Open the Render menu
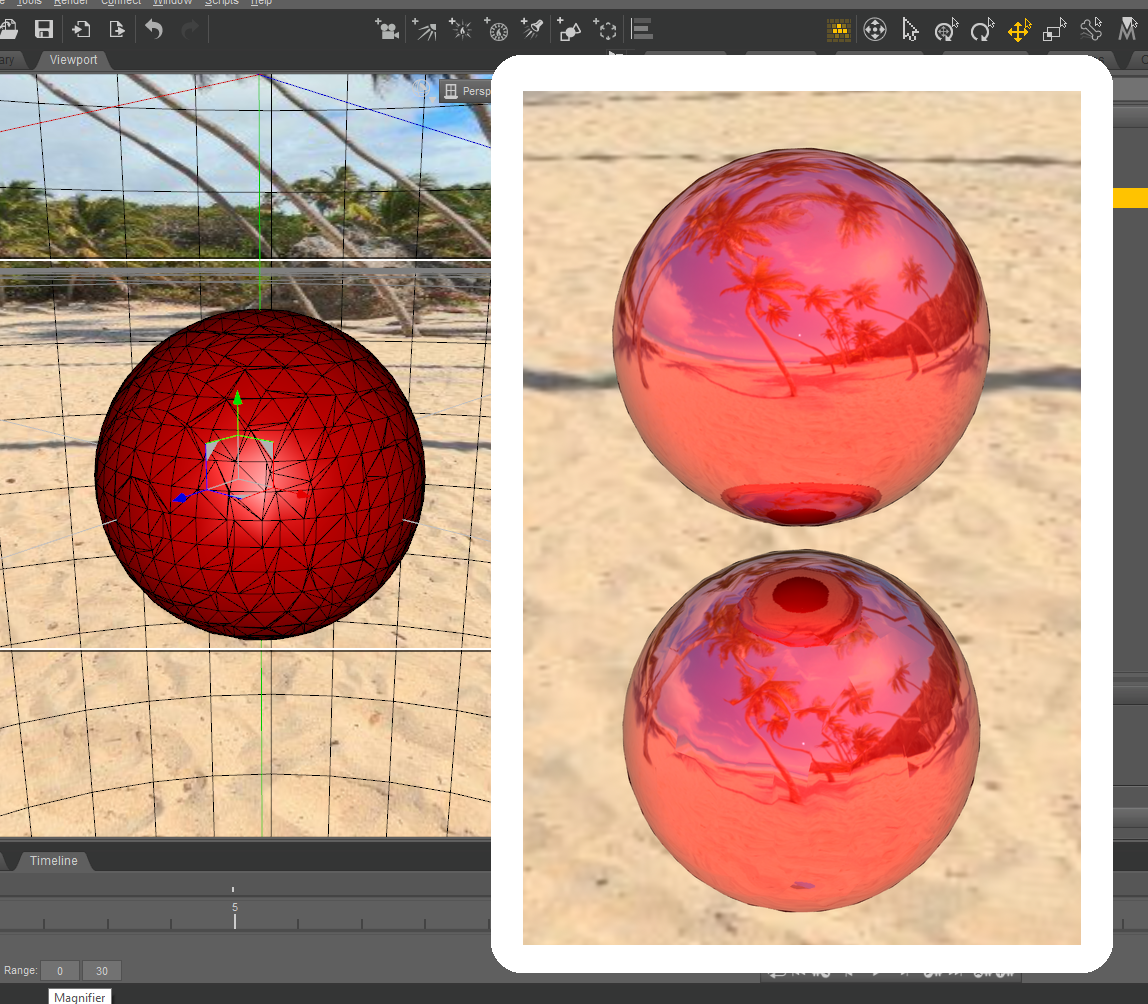The width and height of the screenshot is (1148, 1004). 71,3
